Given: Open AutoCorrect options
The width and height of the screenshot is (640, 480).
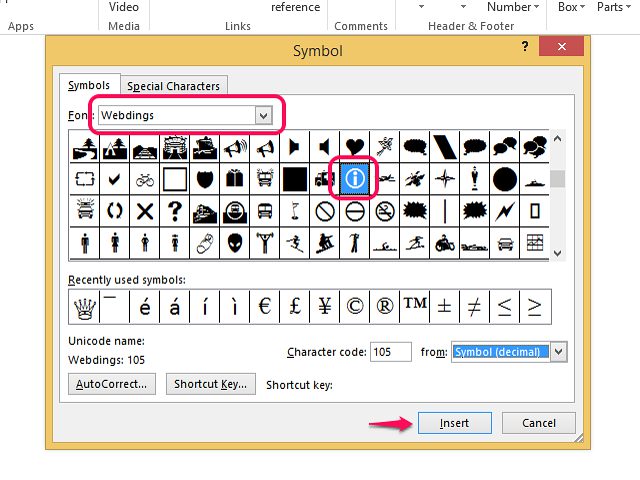Looking at the screenshot, I should coord(111,384).
